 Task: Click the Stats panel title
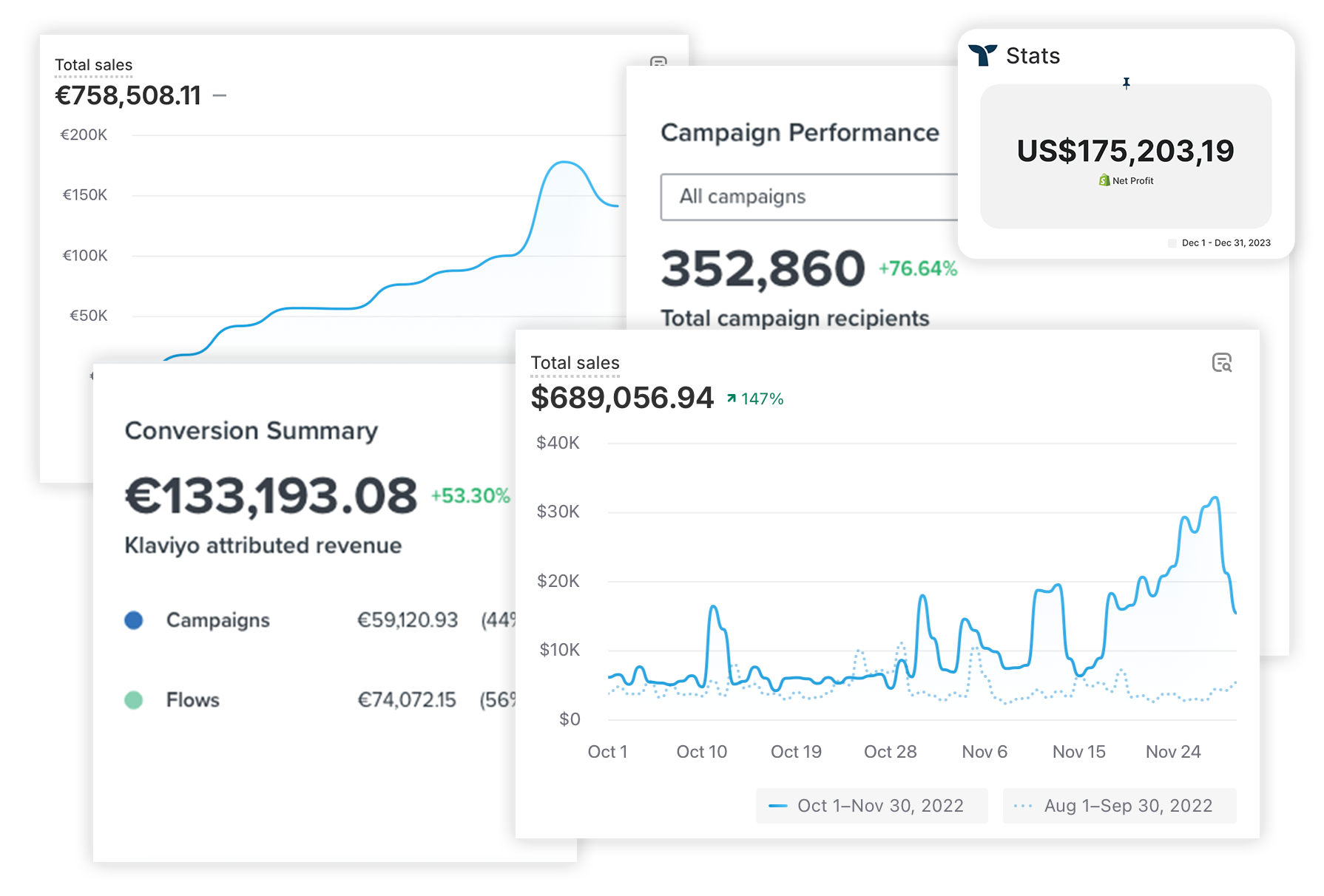tap(1033, 56)
